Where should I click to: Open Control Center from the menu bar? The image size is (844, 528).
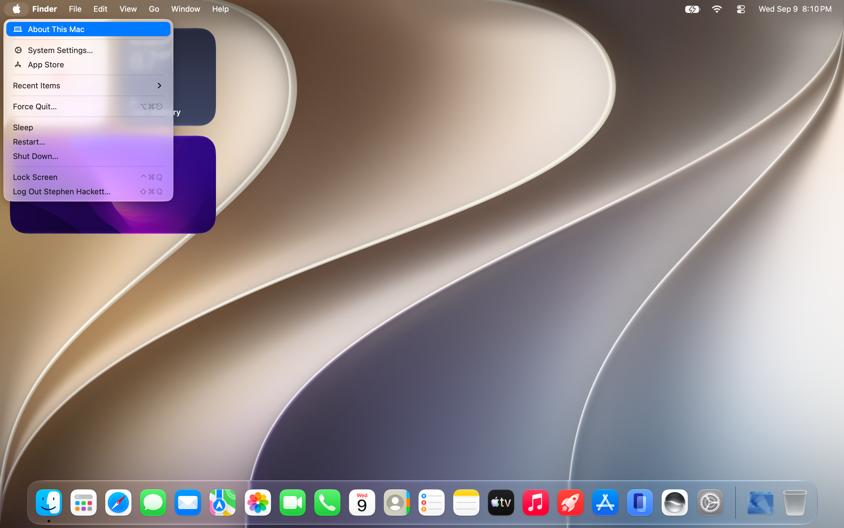coord(741,9)
